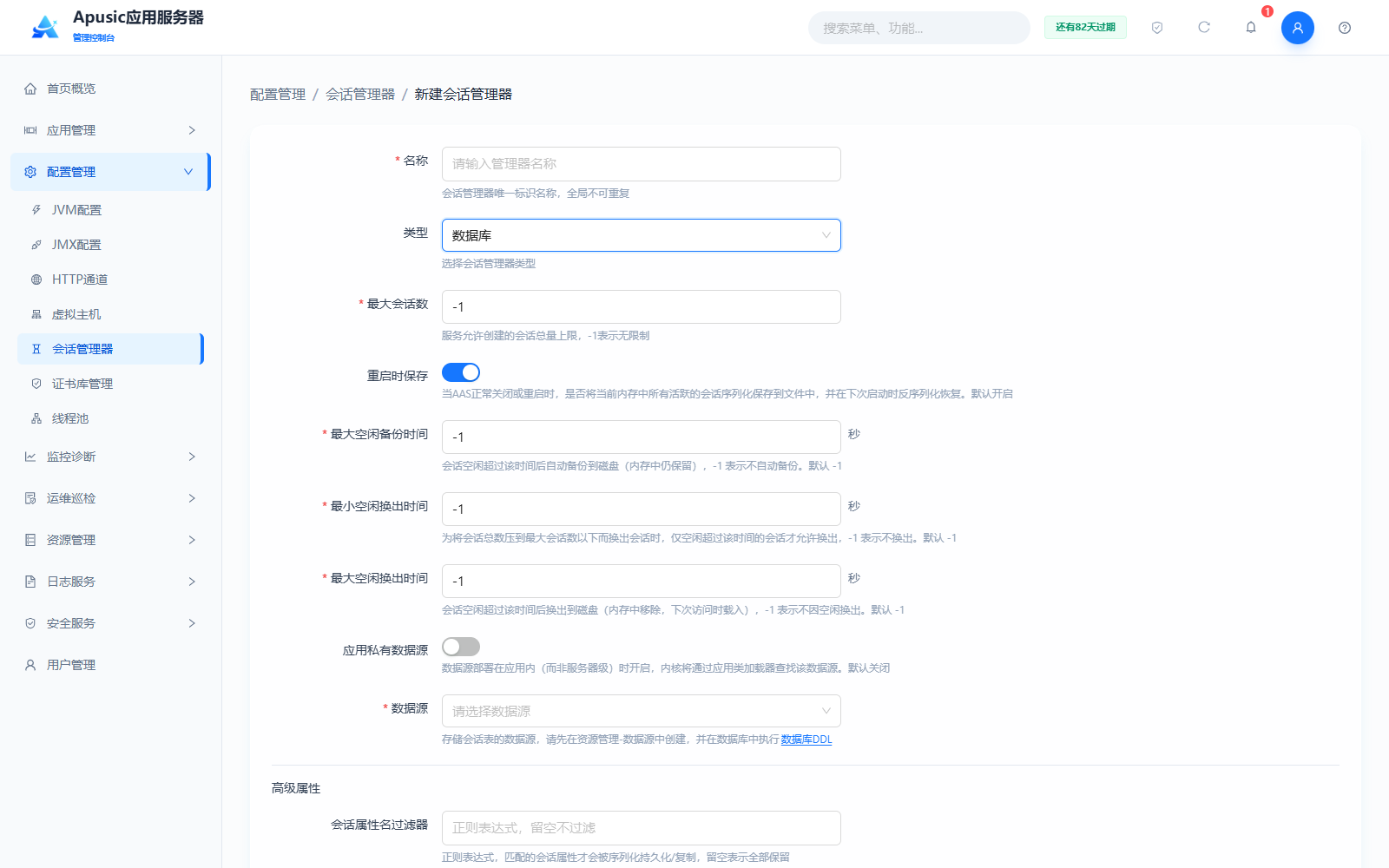Viewport: 1389px width, 868px height.
Task: Click the user icon beside 用户管理
Action: click(30, 665)
